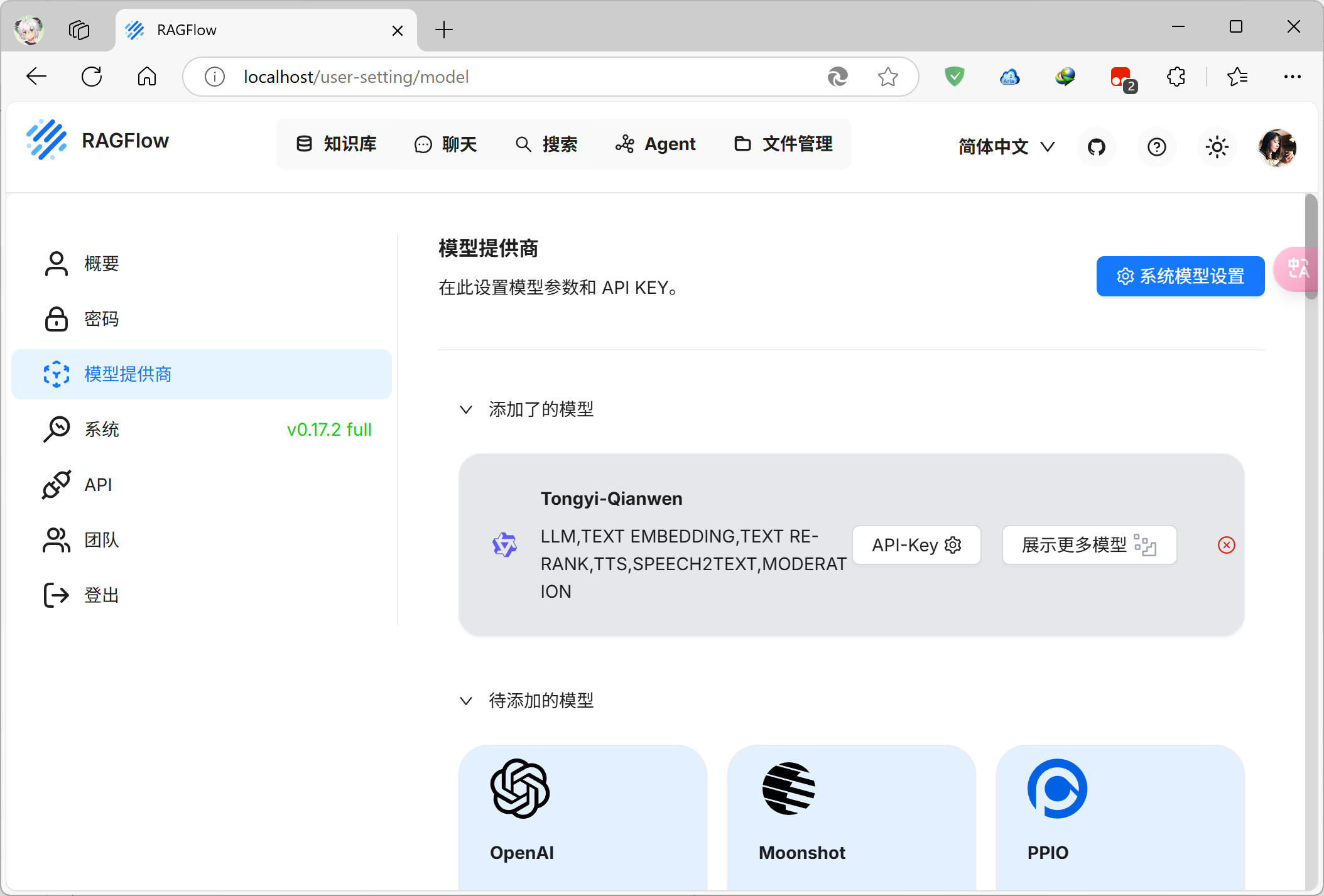Go to the 知识库 tab
1324x896 pixels.
pos(337,144)
